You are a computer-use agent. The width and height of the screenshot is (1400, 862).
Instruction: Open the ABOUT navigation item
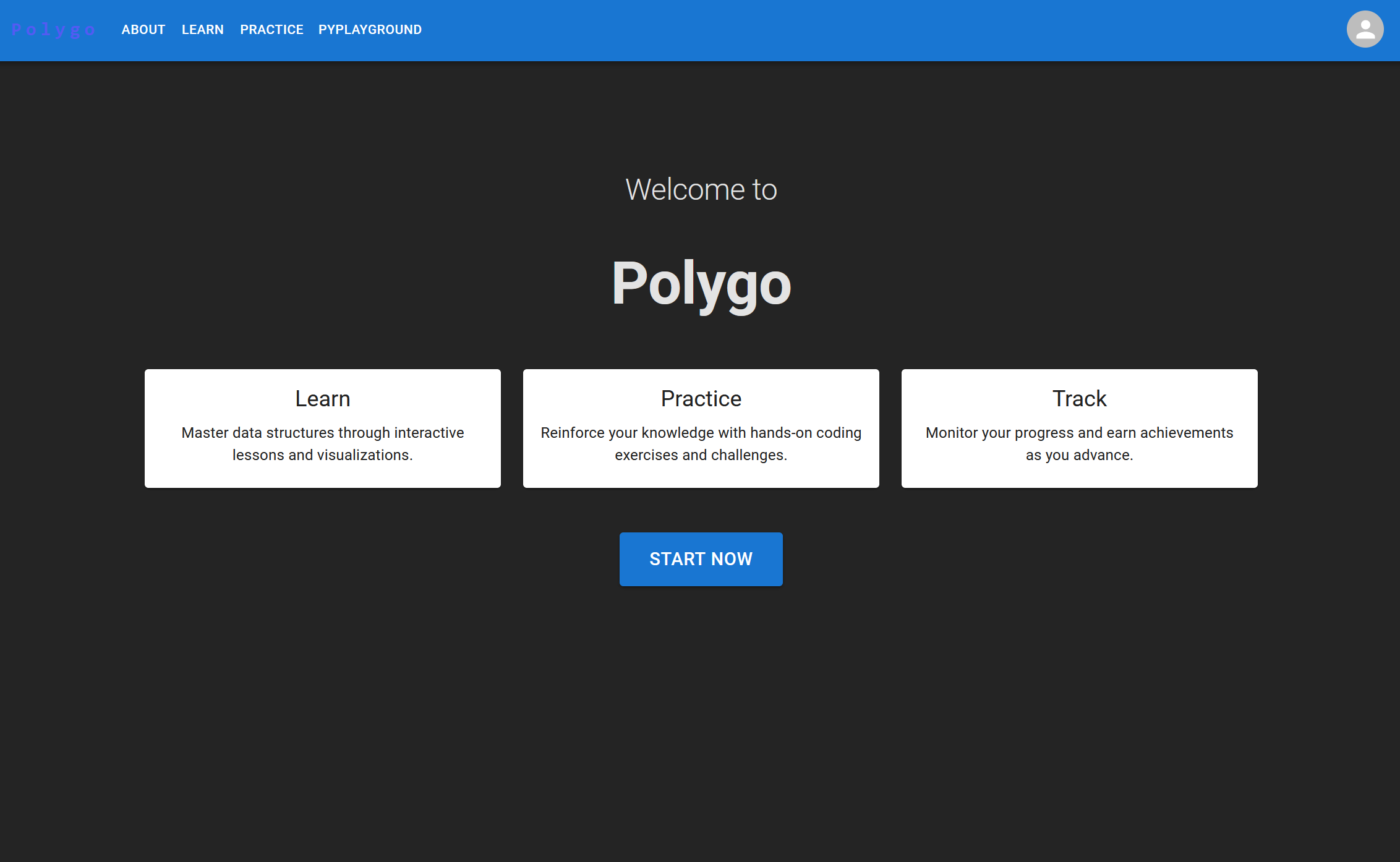pos(143,30)
